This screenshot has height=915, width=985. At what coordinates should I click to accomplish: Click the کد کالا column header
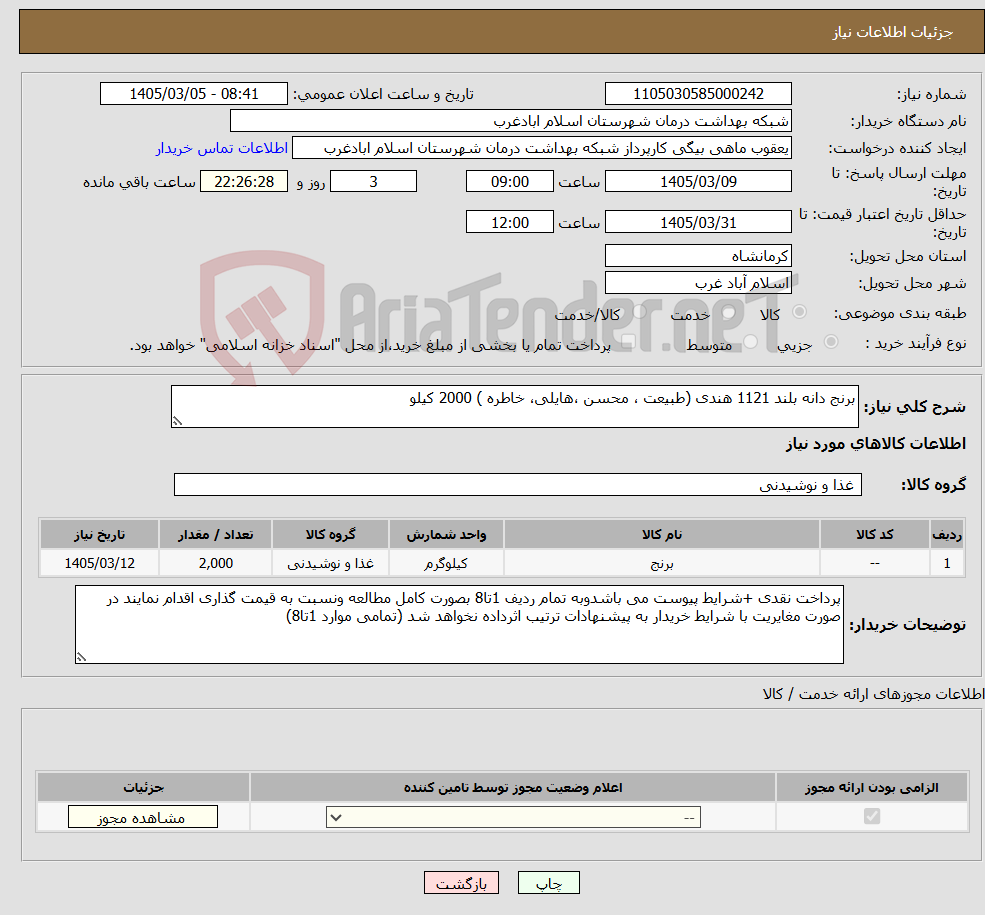pos(874,534)
